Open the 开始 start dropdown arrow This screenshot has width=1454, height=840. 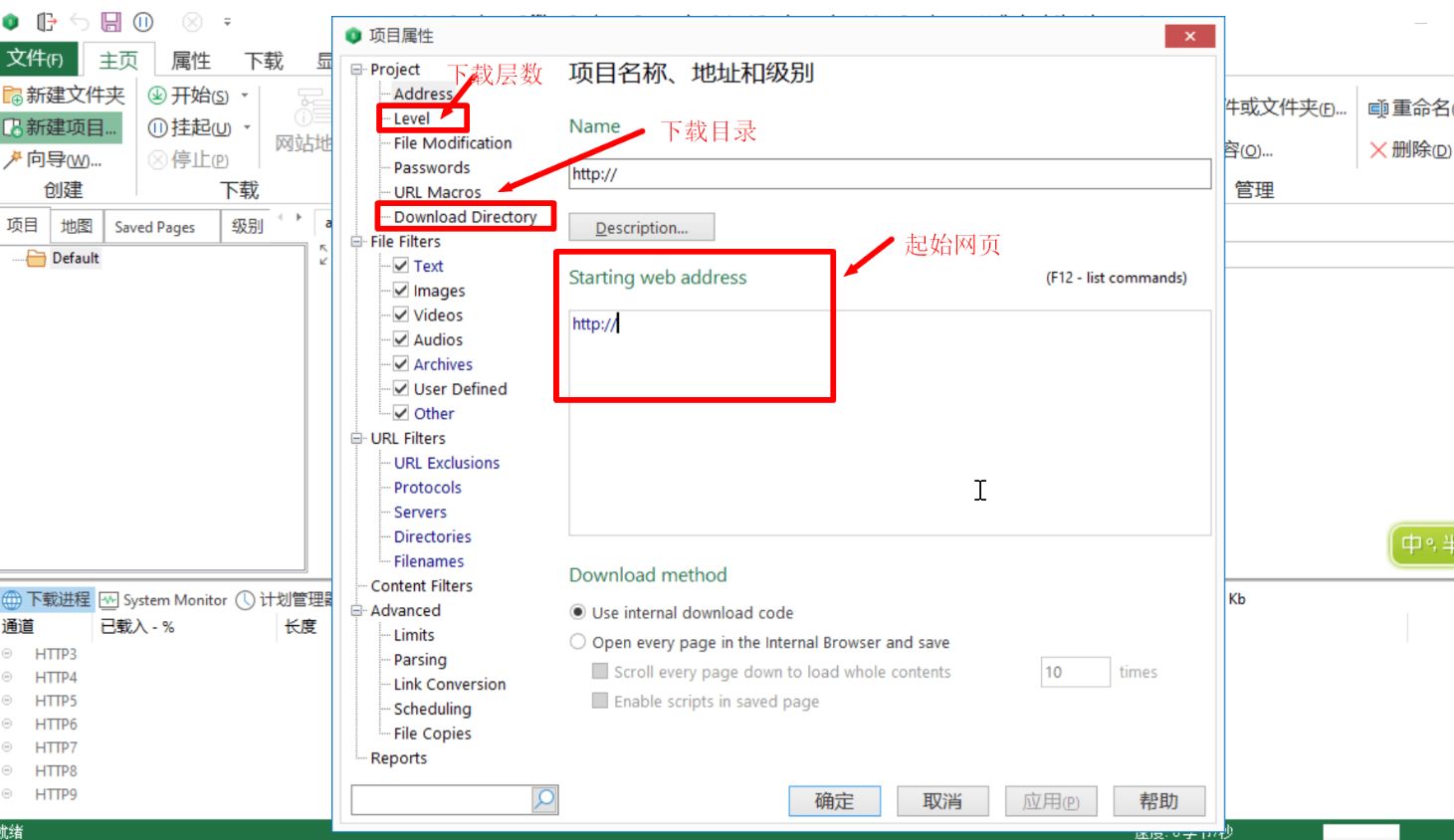tap(245, 96)
